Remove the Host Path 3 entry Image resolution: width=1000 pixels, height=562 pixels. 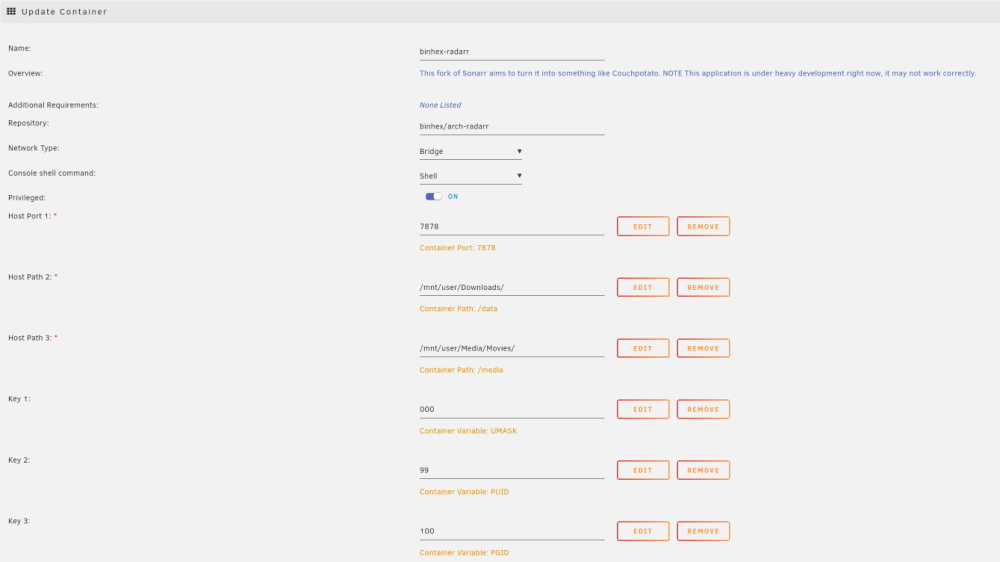[703, 348]
